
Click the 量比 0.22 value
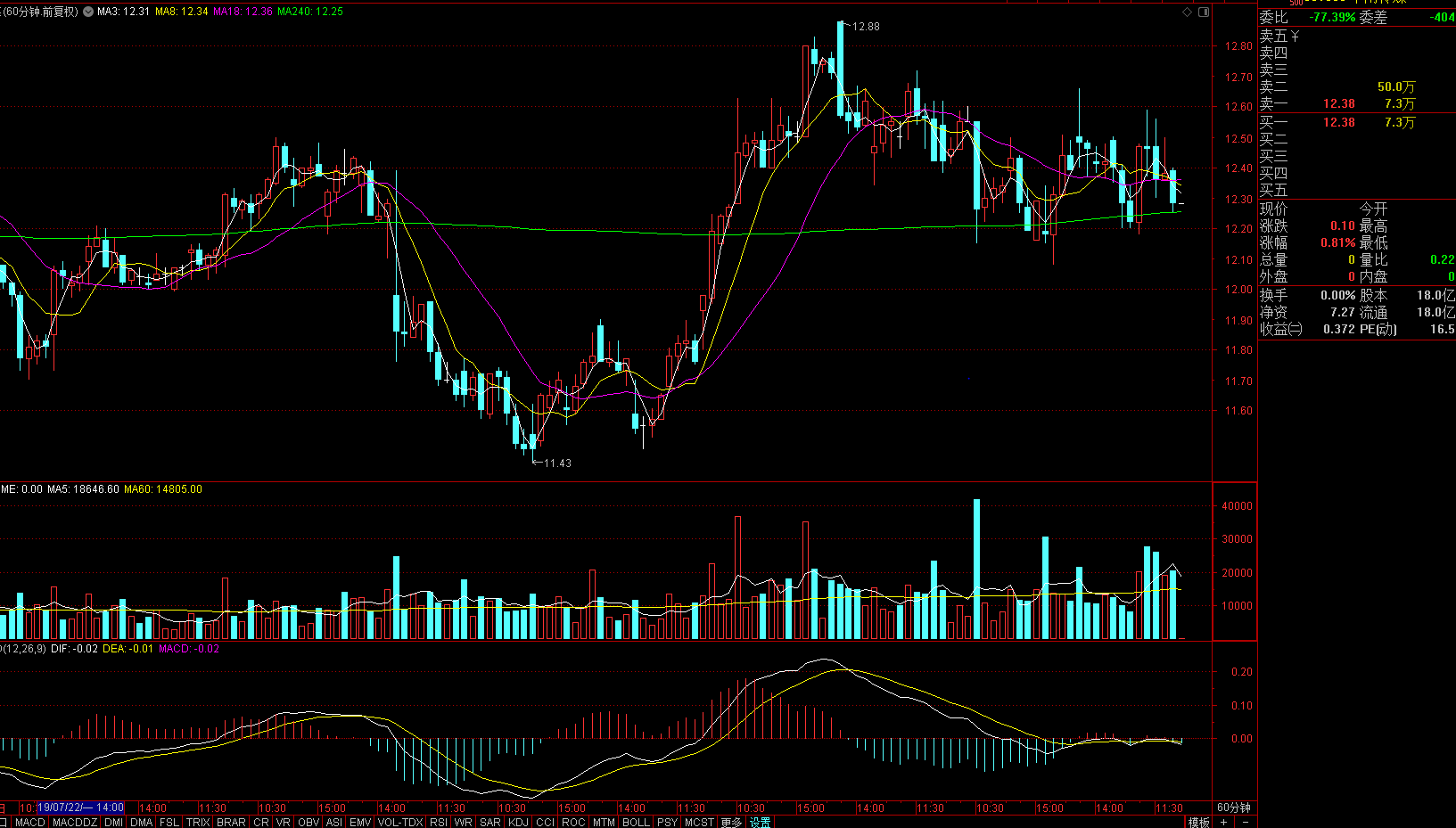pos(1443,260)
